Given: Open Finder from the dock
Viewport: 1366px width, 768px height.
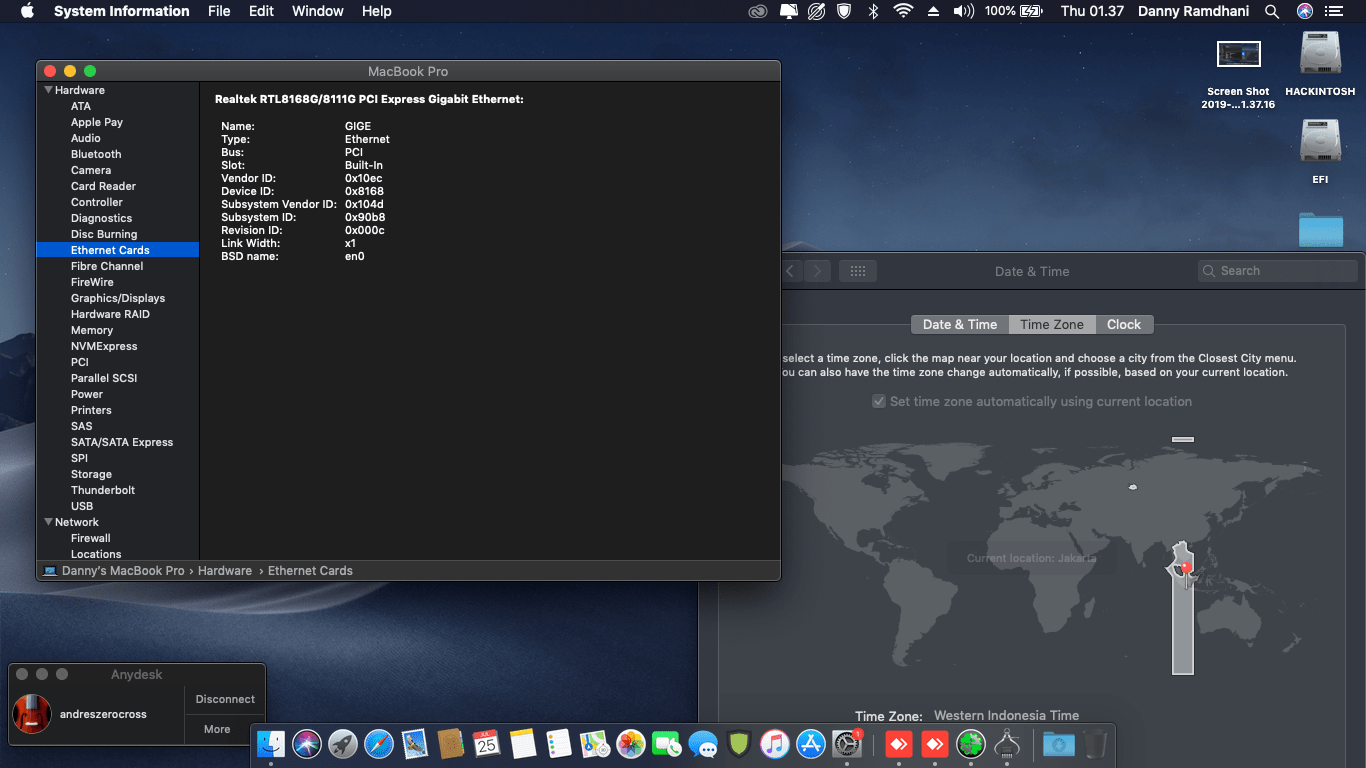Looking at the screenshot, I should 271,744.
